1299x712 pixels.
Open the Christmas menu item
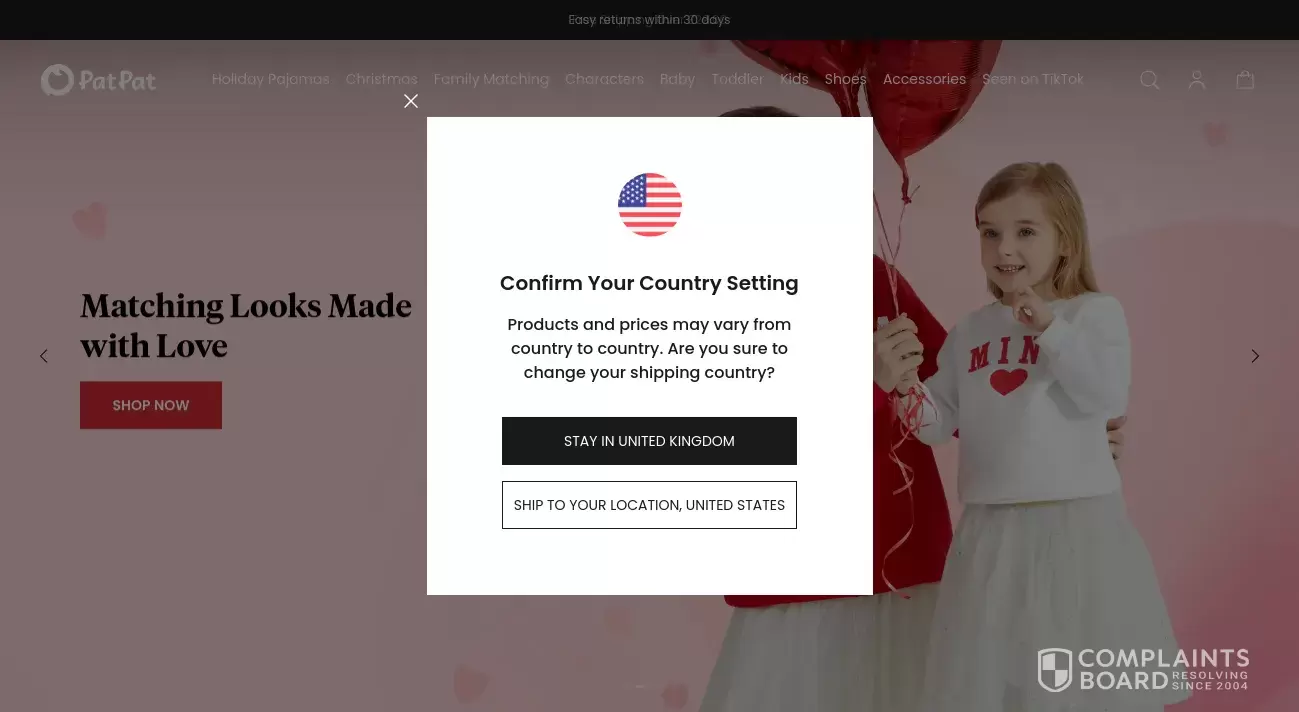click(x=382, y=79)
